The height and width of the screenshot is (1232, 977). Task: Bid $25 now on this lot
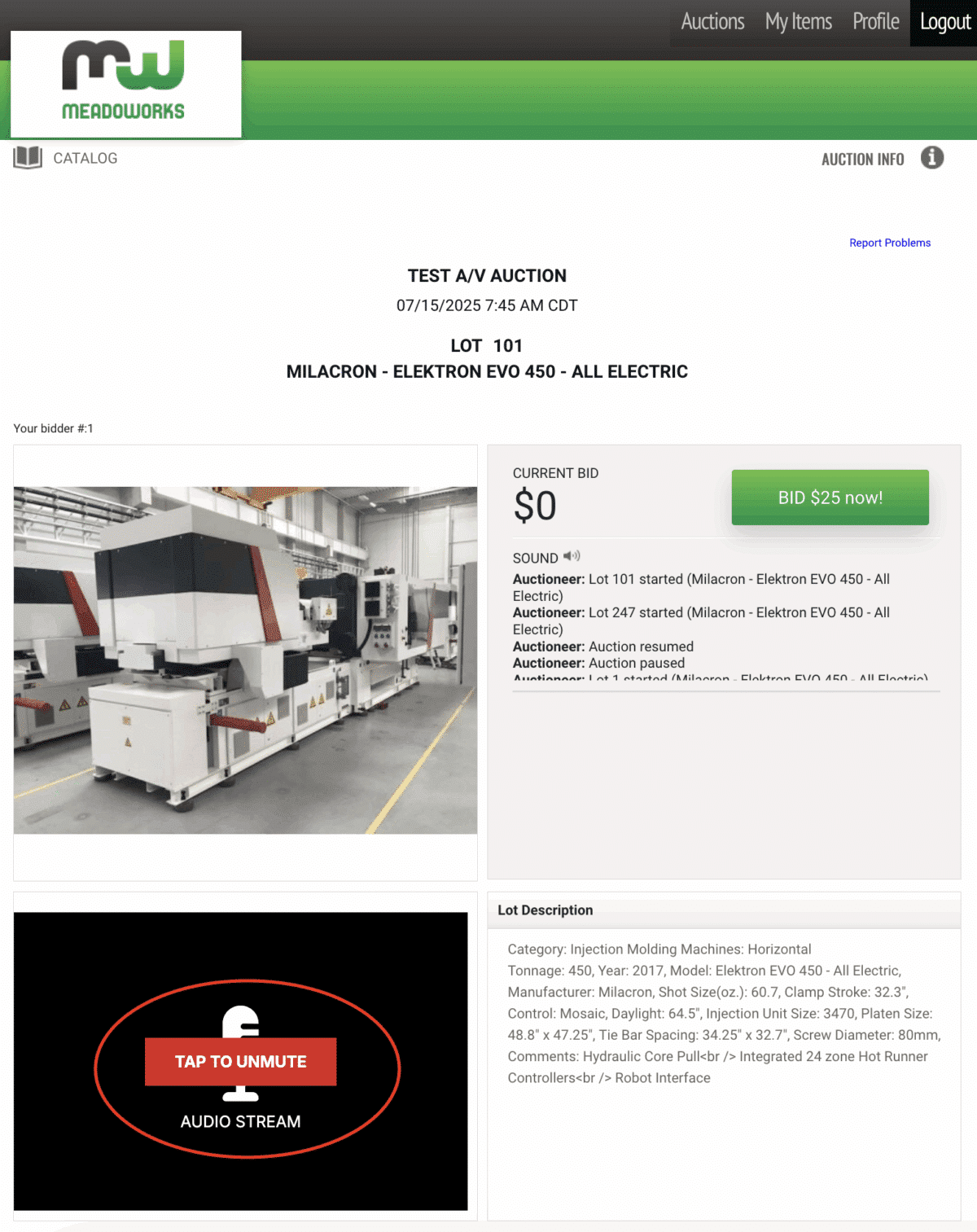[830, 498]
